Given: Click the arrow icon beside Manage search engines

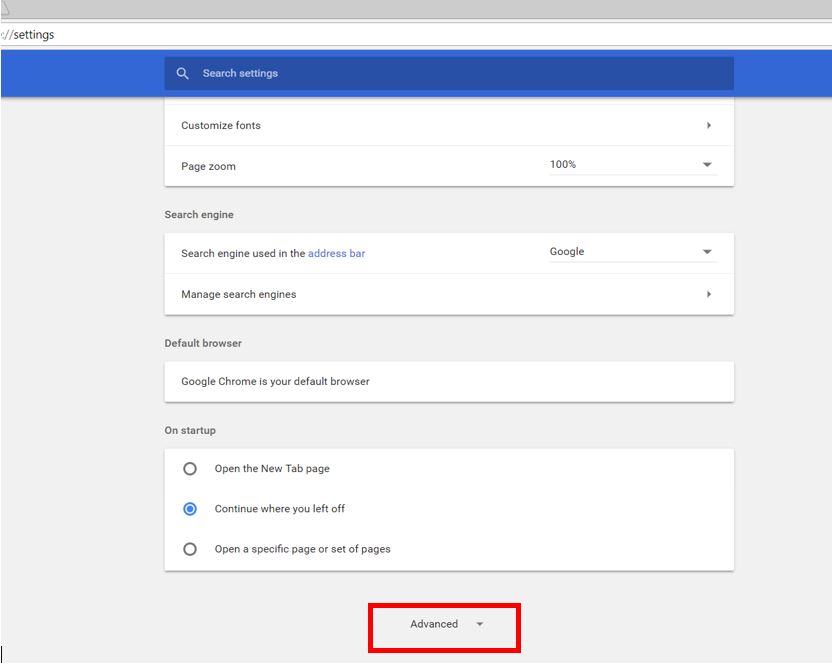Looking at the screenshot, I should (x=708, y=295).
